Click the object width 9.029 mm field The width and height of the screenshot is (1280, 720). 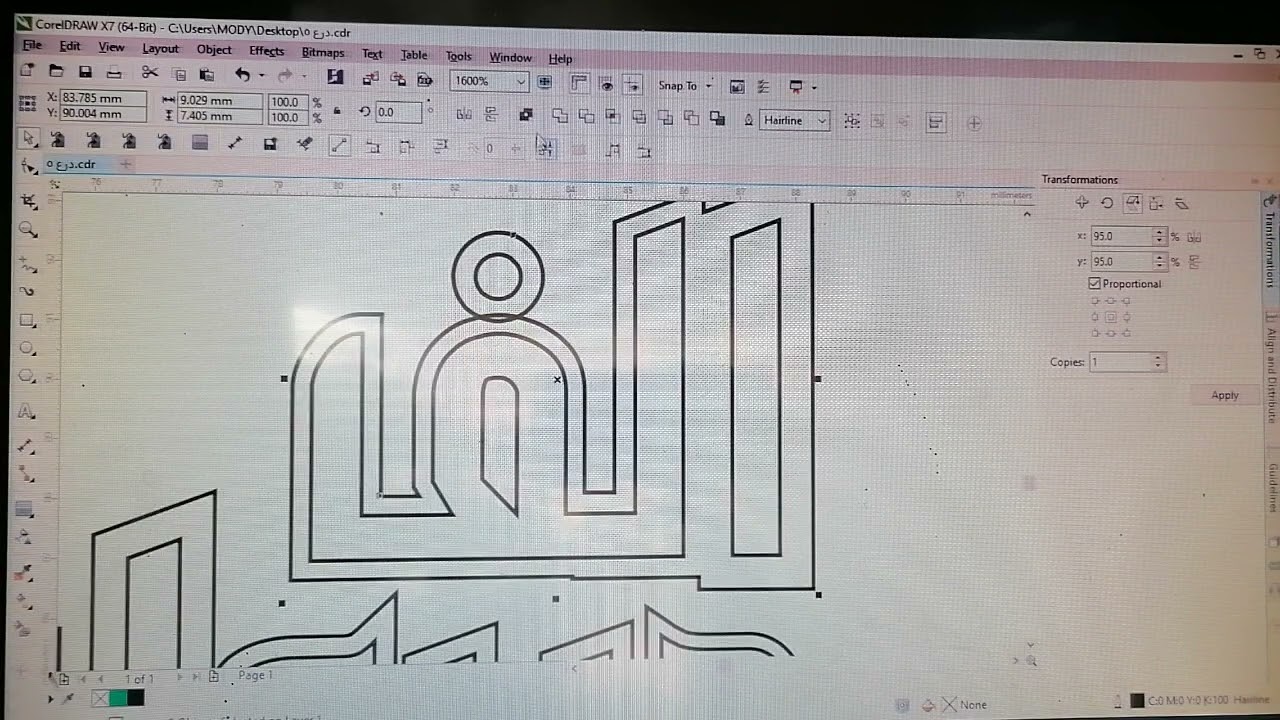coord(220,101)
